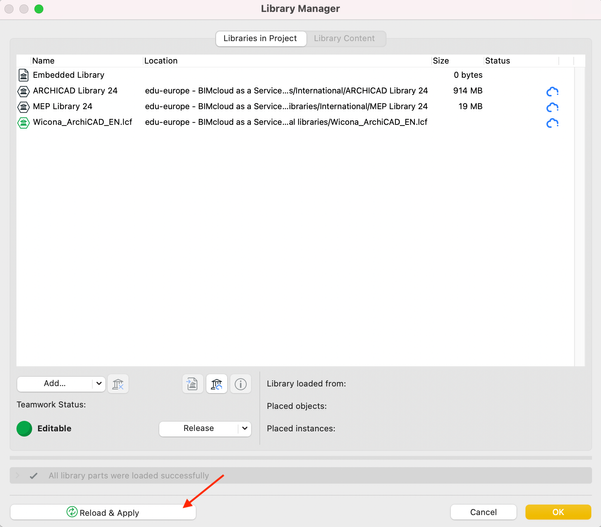
Task: Confirm with the OK button
Action: [558, 512]
